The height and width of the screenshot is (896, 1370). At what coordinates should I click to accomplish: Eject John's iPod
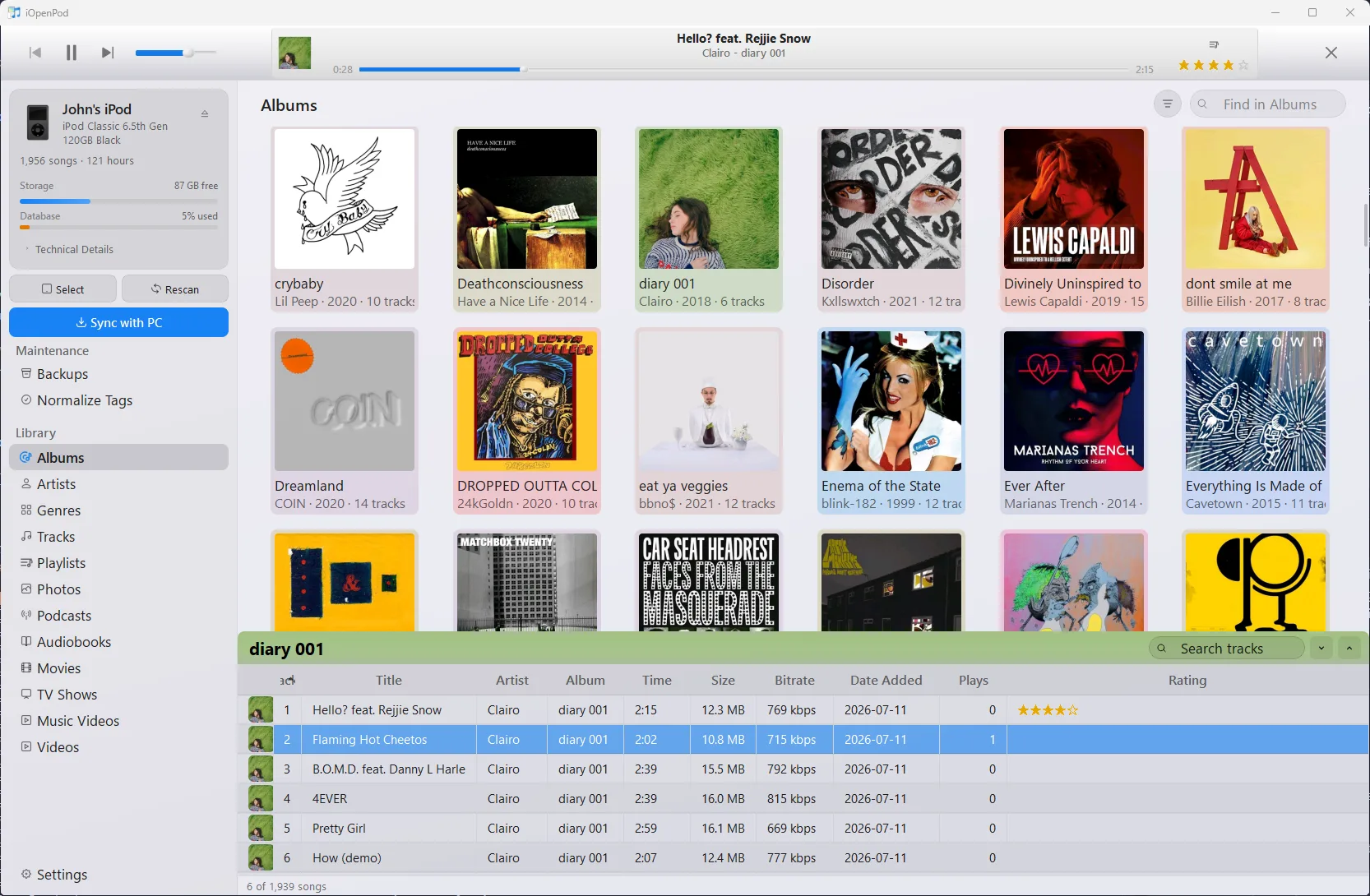(205, 113)
